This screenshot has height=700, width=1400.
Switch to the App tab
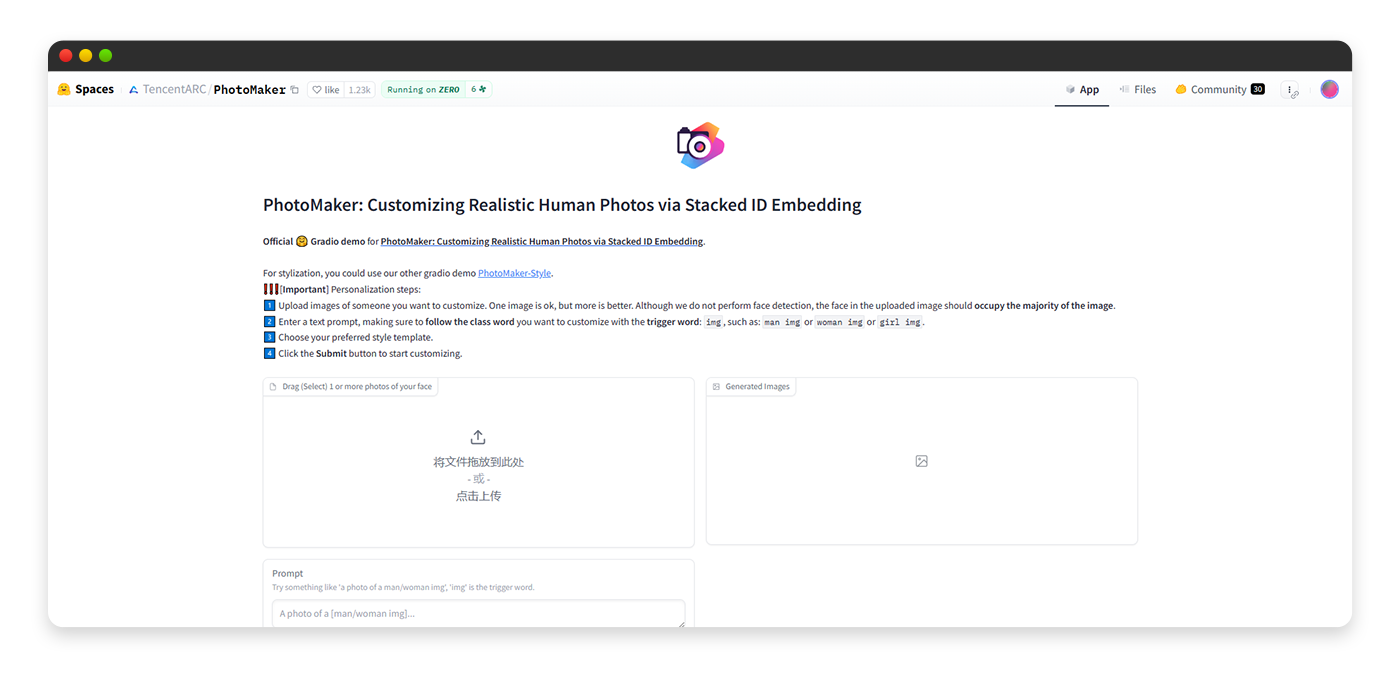coord(1082,89)
